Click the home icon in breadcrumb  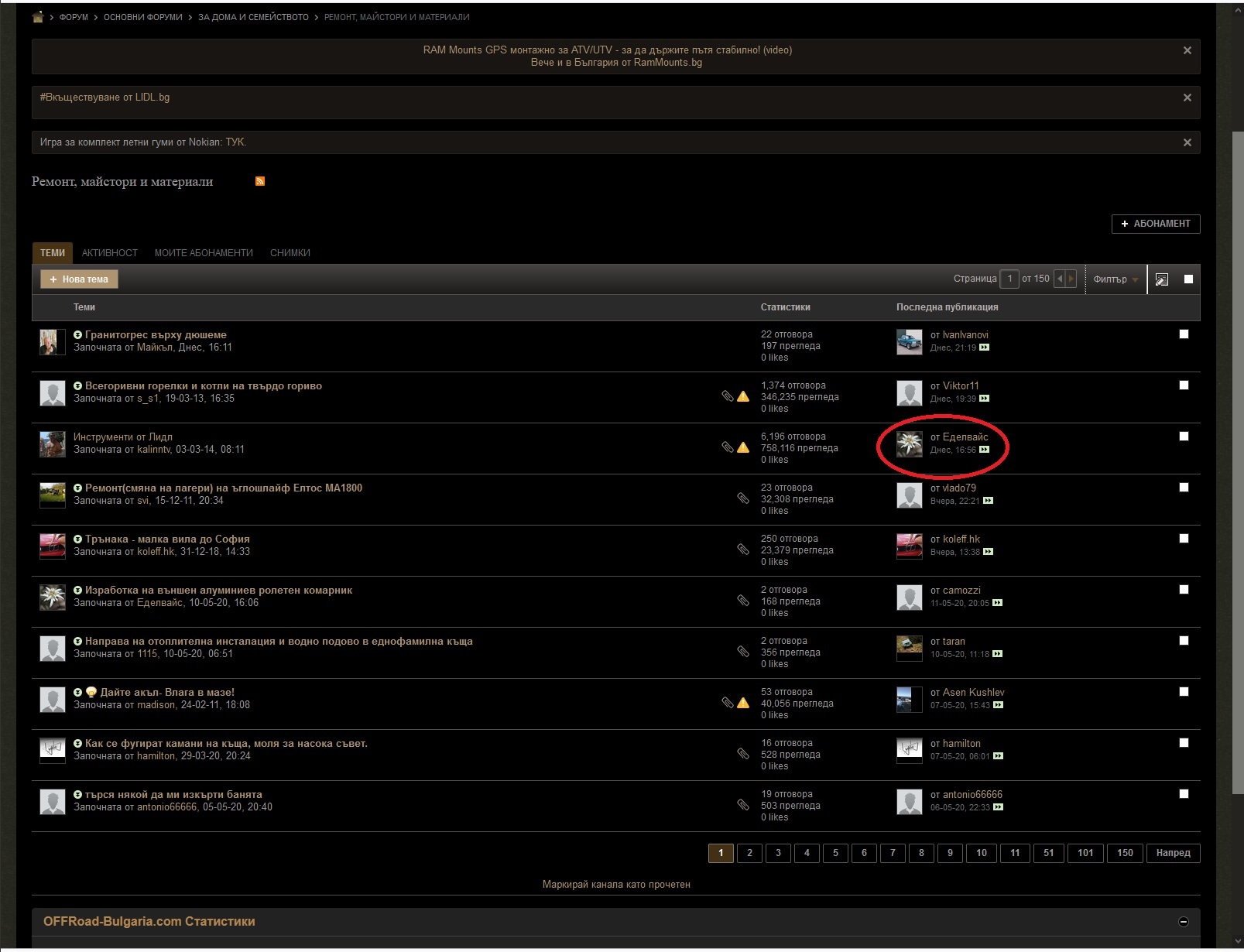pos(37,17)
